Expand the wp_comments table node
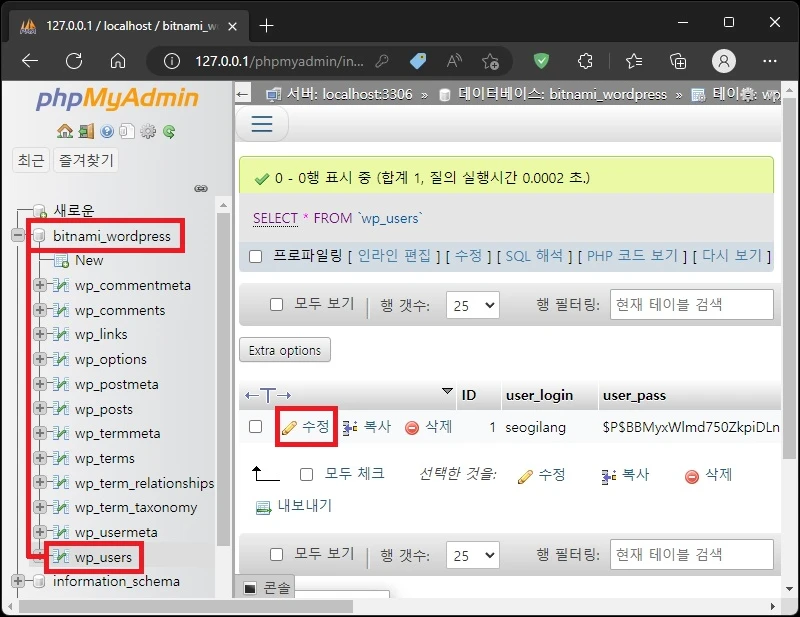 click(40, 309)
